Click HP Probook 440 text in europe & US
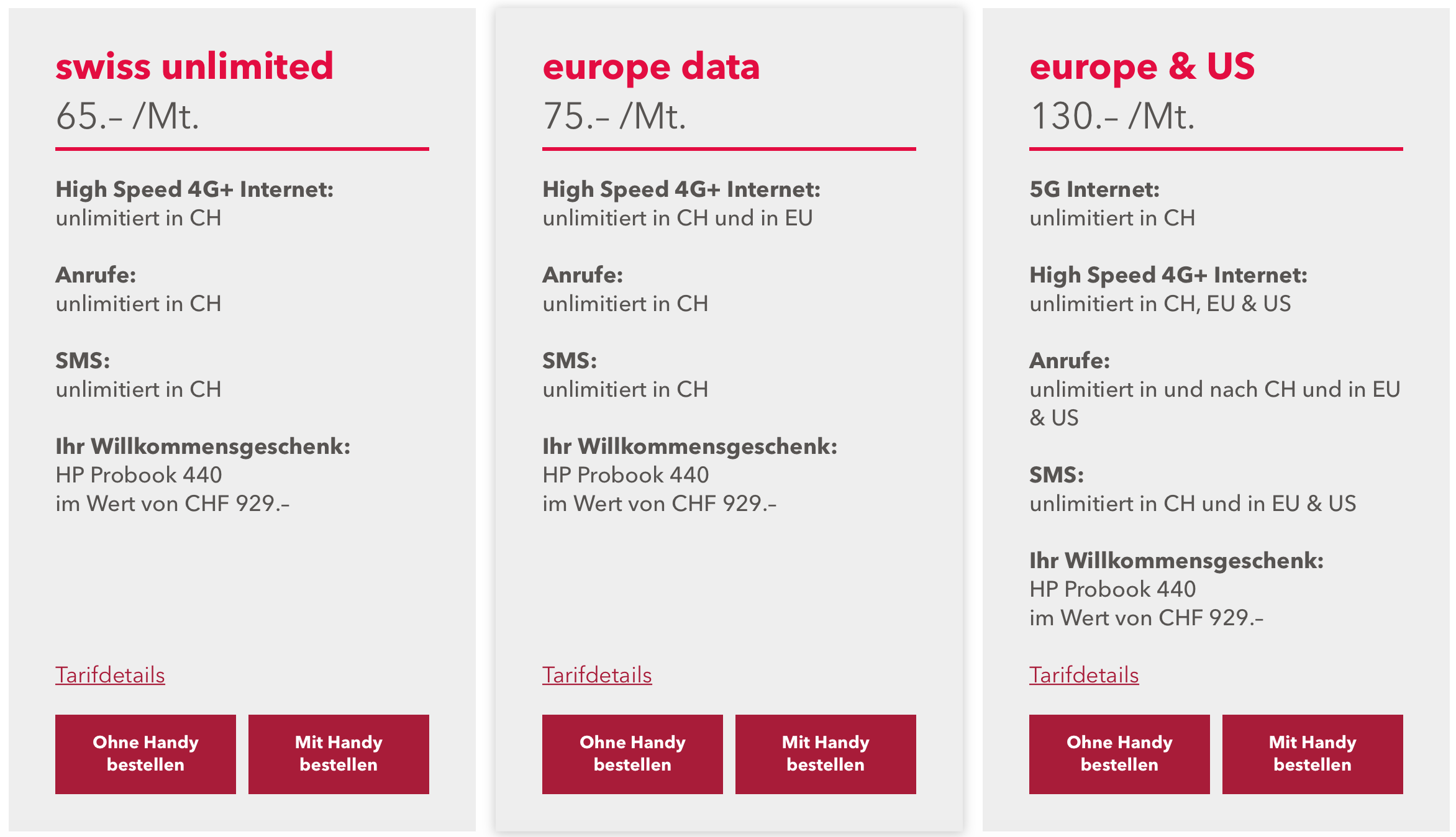This screenshot has height=837, width=1456. [x=1112, y=589]
